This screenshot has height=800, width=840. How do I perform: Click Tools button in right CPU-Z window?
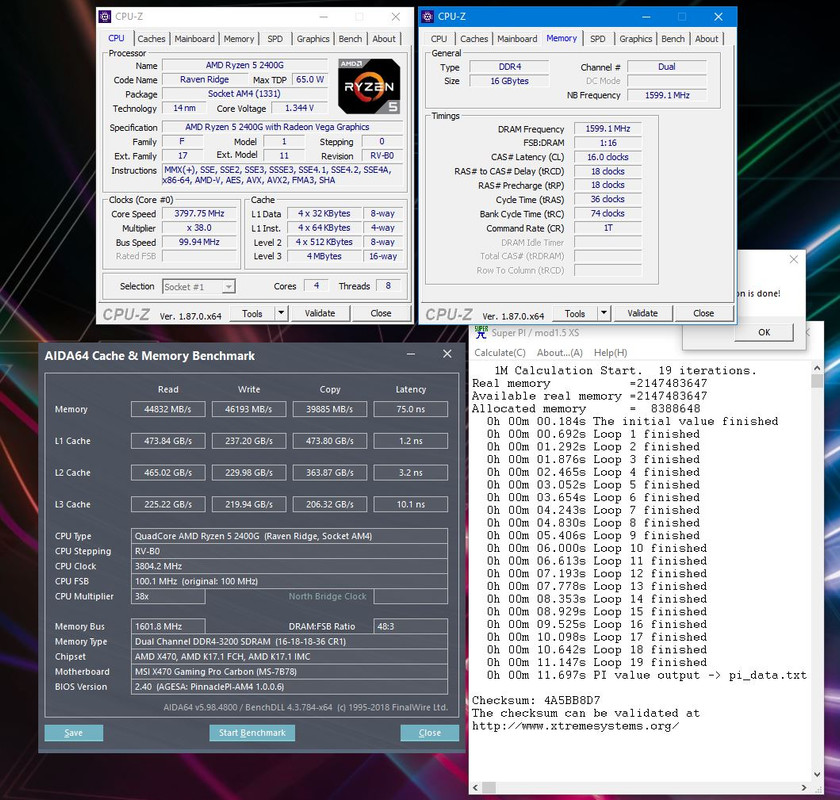(x=574, y=313)
